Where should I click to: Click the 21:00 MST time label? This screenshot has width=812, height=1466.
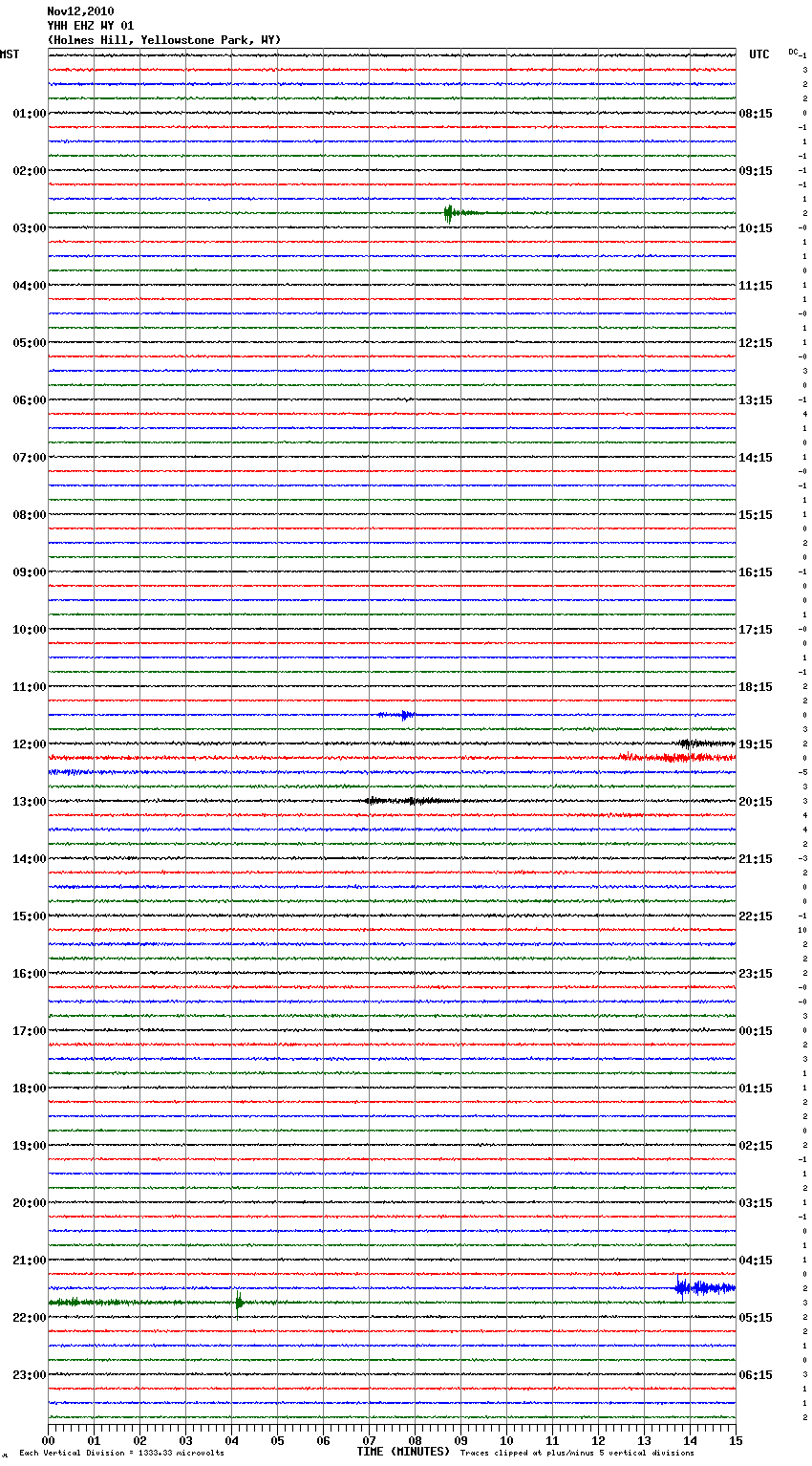tap(30, 1261)
